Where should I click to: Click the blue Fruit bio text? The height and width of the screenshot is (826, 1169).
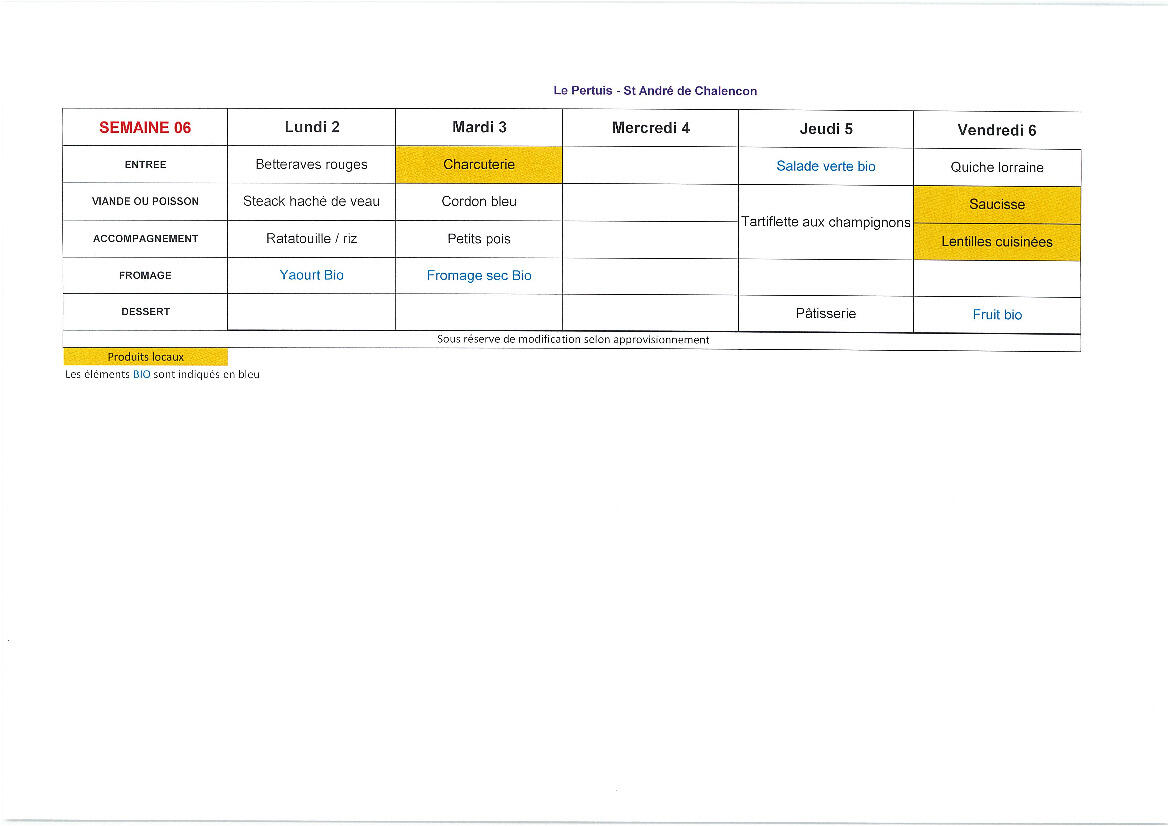[997, 314]
